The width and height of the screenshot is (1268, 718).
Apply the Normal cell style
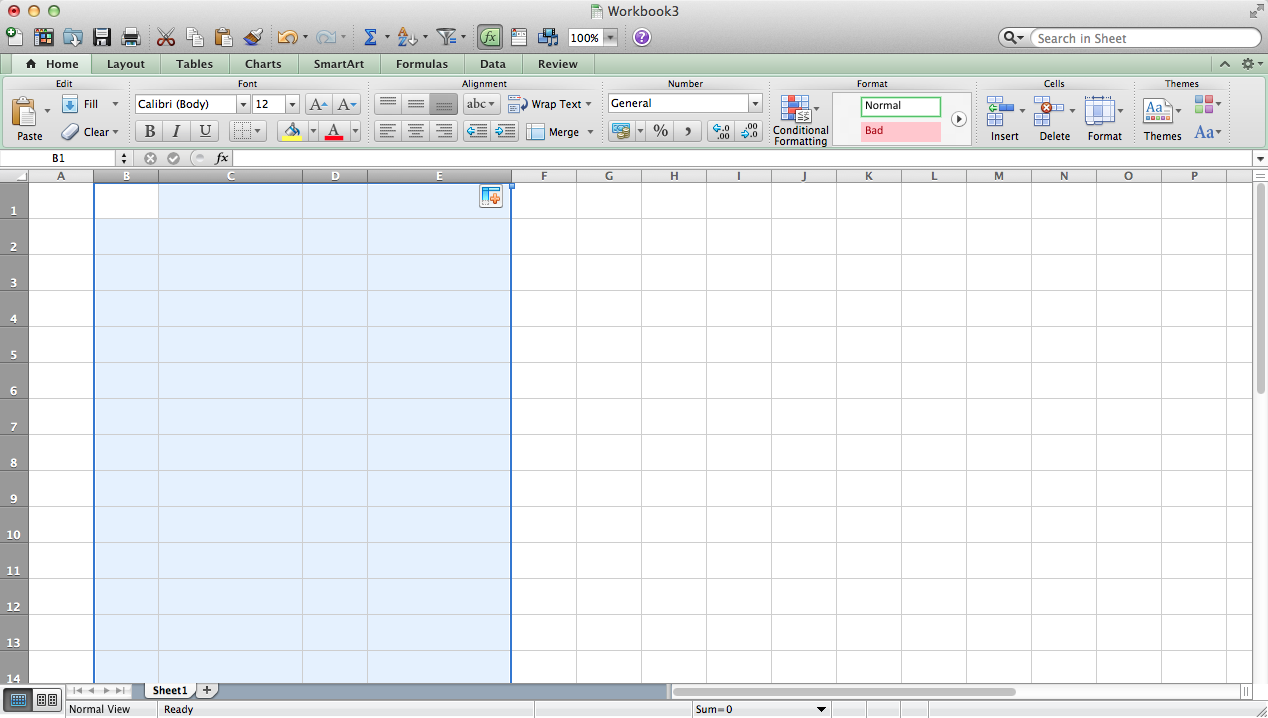click(x=901, y=106)
